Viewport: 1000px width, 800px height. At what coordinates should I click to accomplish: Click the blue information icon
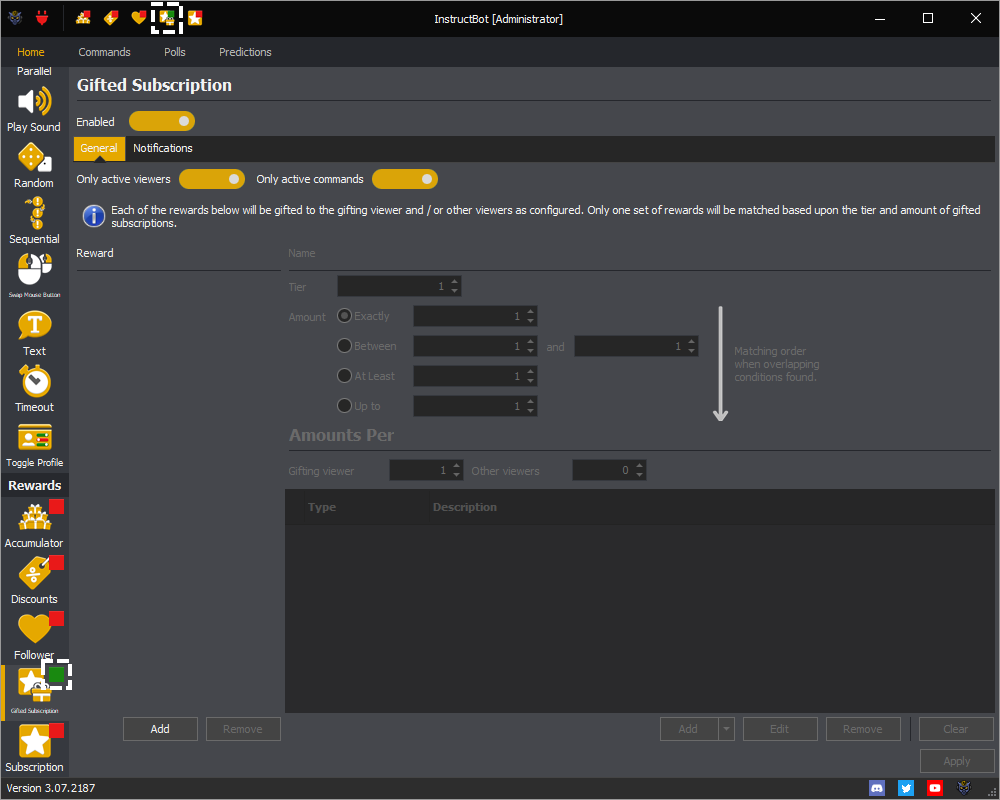[x=94, y=216]
